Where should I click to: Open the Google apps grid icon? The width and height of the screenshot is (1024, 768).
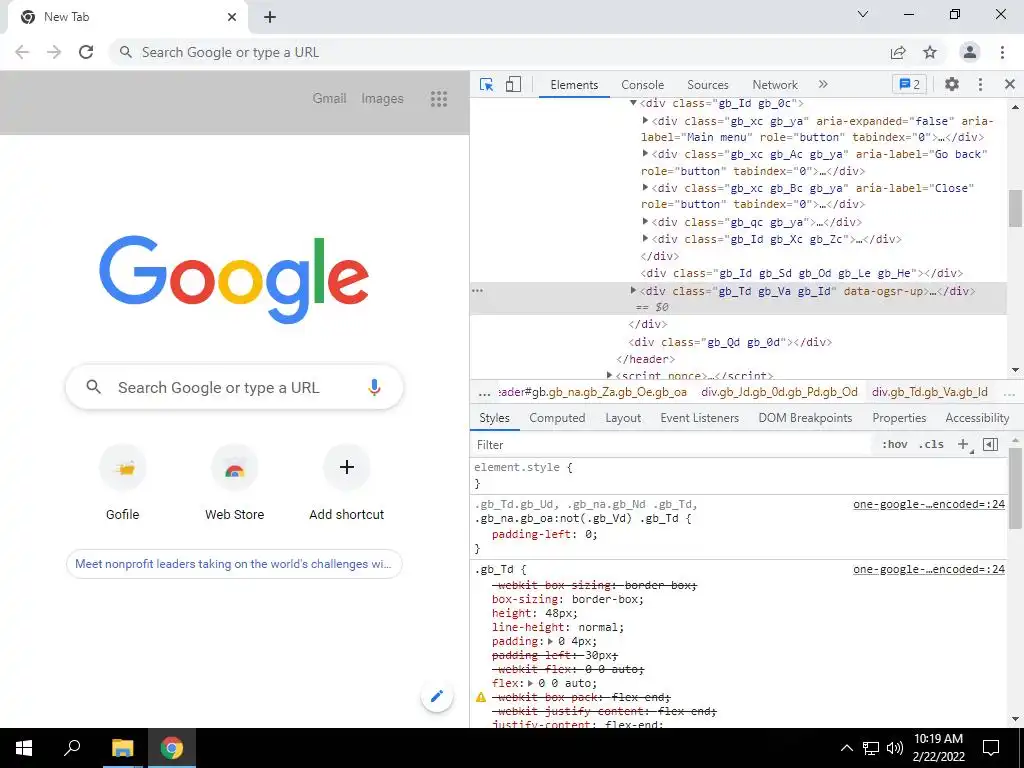(x=439, y=99)
